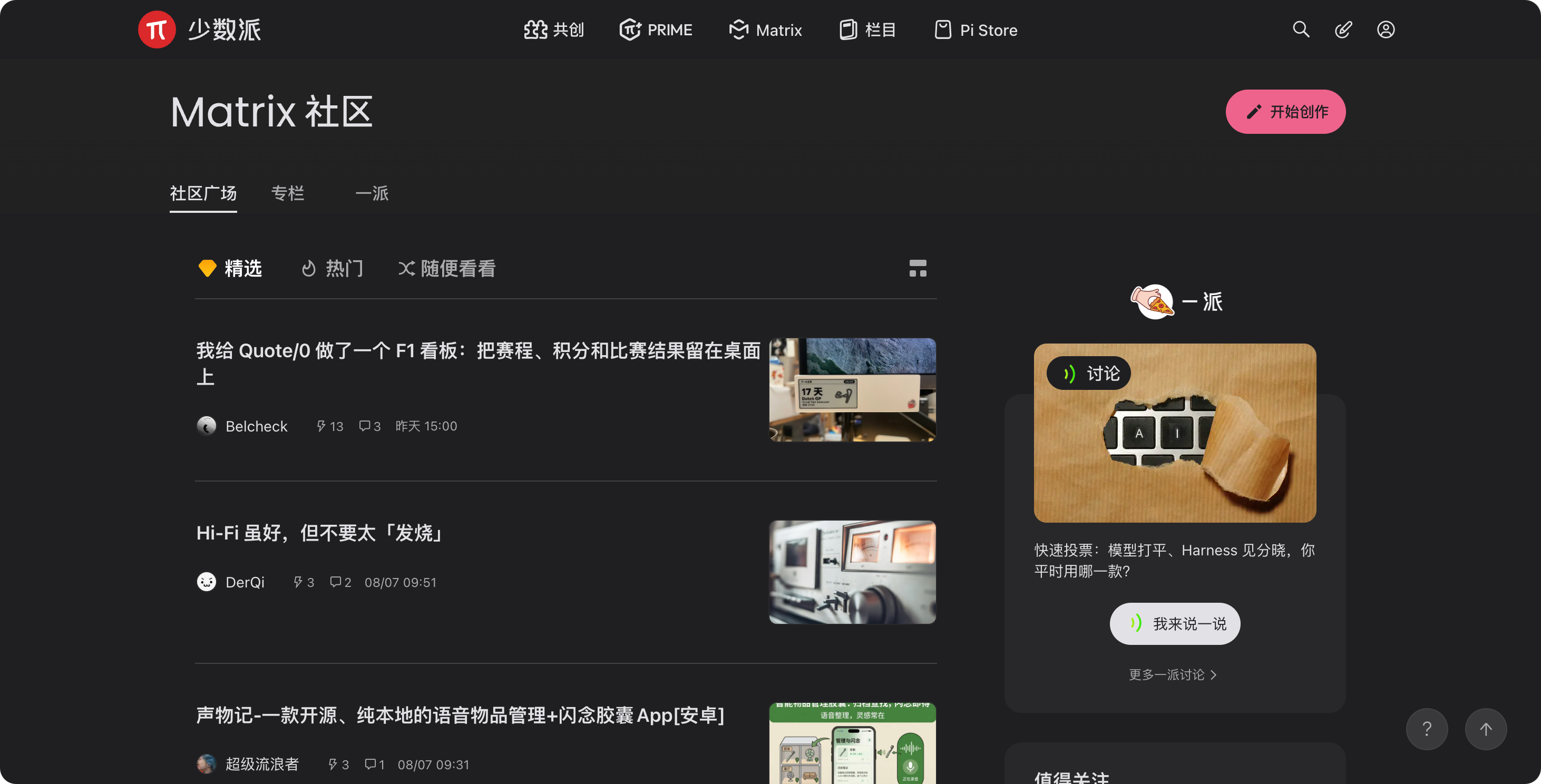The width and height of the screenshot is (1541, 784).
Task: Click the timestamp 08/07 09:31
Action: coord(433,765)
